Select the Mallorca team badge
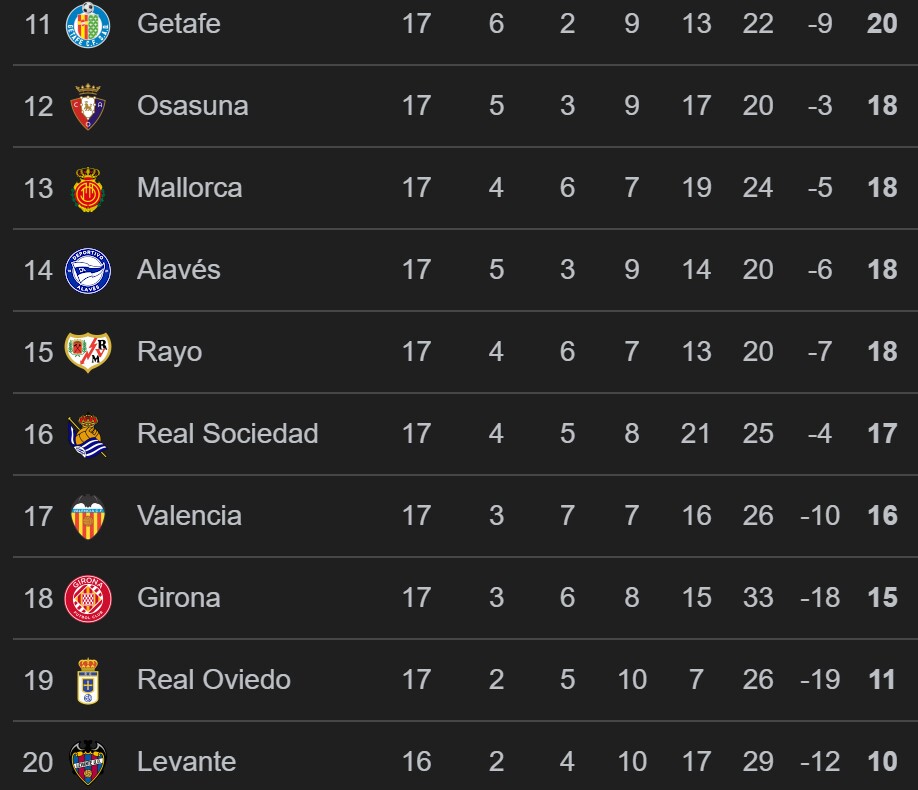This screenshot has width=918, height=790. coord(88,188)
